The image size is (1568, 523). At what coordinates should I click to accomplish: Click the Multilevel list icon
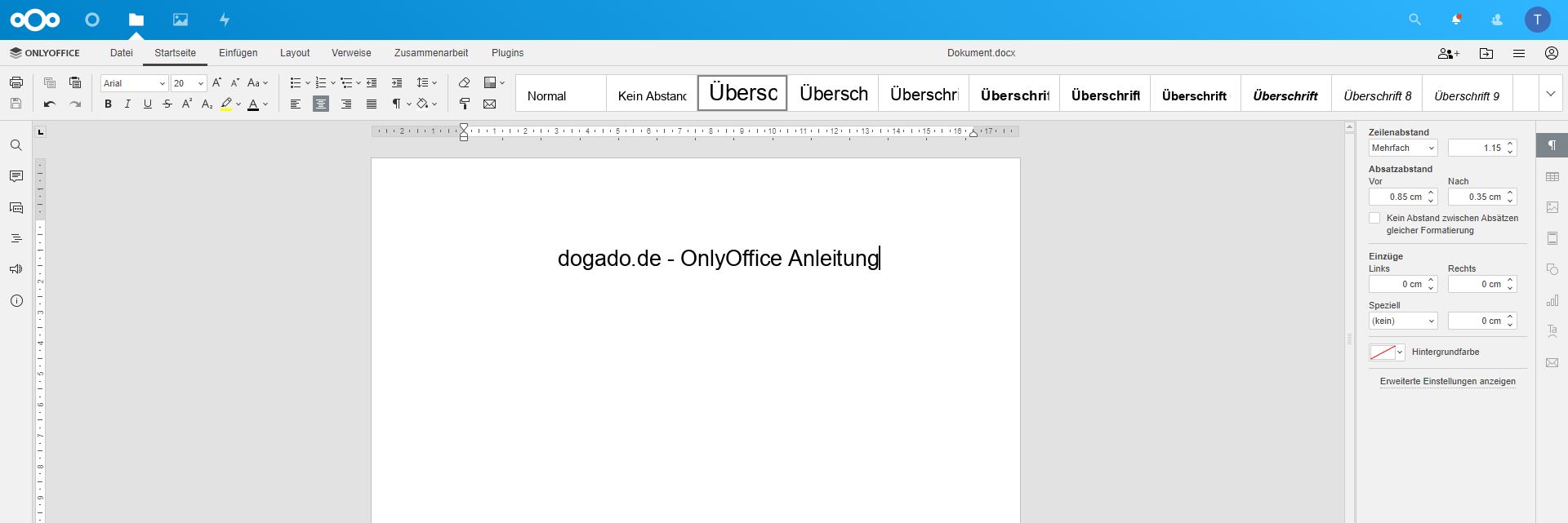click(346, 82)
